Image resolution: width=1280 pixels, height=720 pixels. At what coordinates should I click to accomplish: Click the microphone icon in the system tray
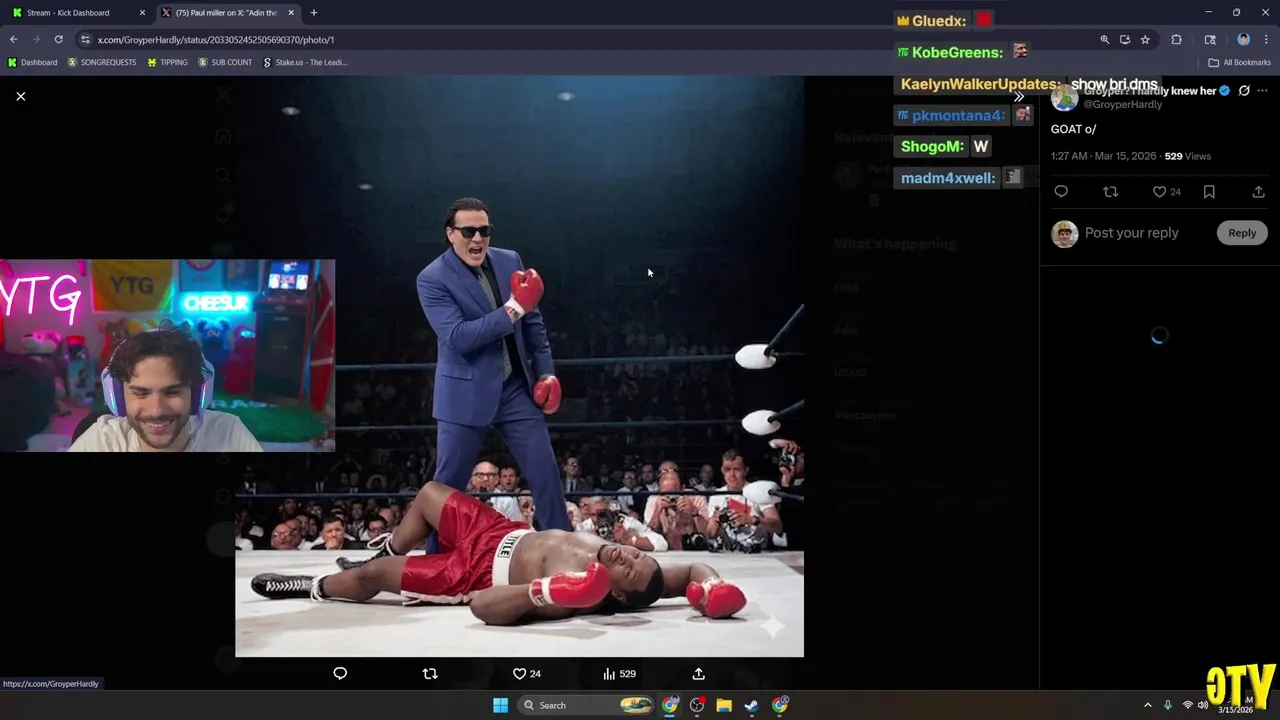point(1167,705)
